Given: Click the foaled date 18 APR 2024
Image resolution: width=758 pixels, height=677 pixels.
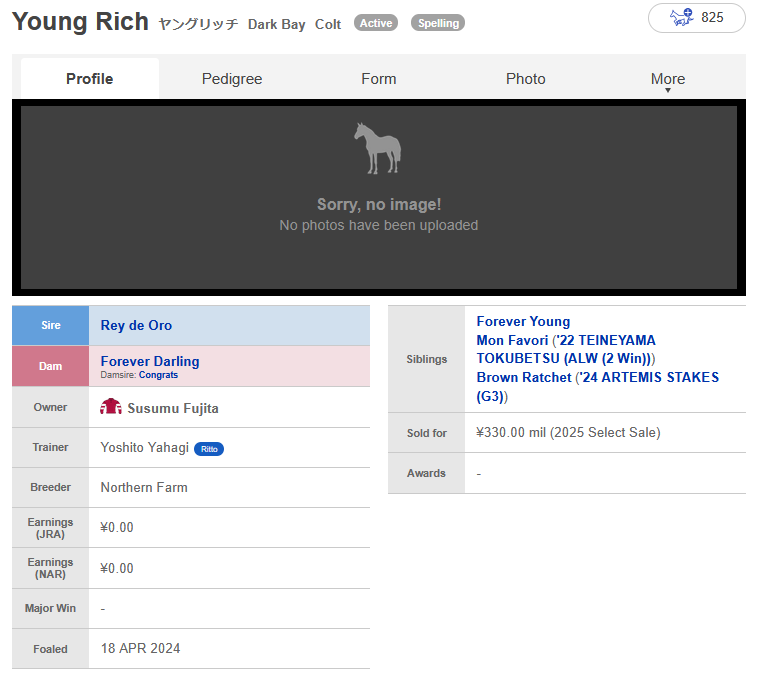Looking at the screenshot, I should coord(140,648).
